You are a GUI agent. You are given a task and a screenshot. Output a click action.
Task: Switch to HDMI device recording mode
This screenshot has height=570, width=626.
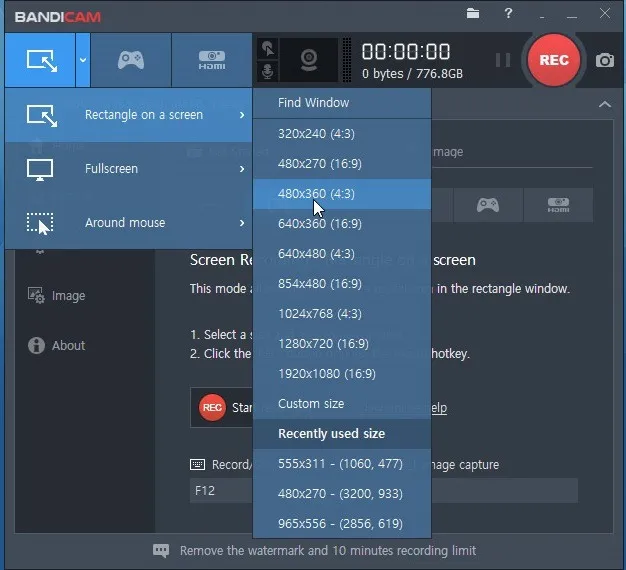tap(212, 60)
